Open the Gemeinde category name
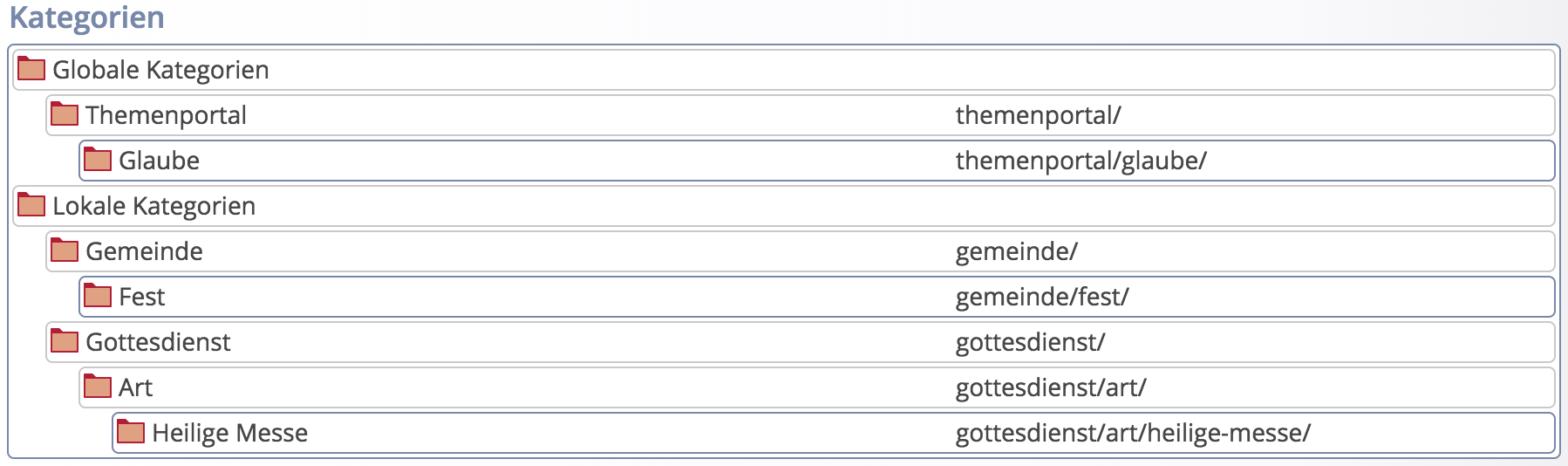 [x=144, y=251]
